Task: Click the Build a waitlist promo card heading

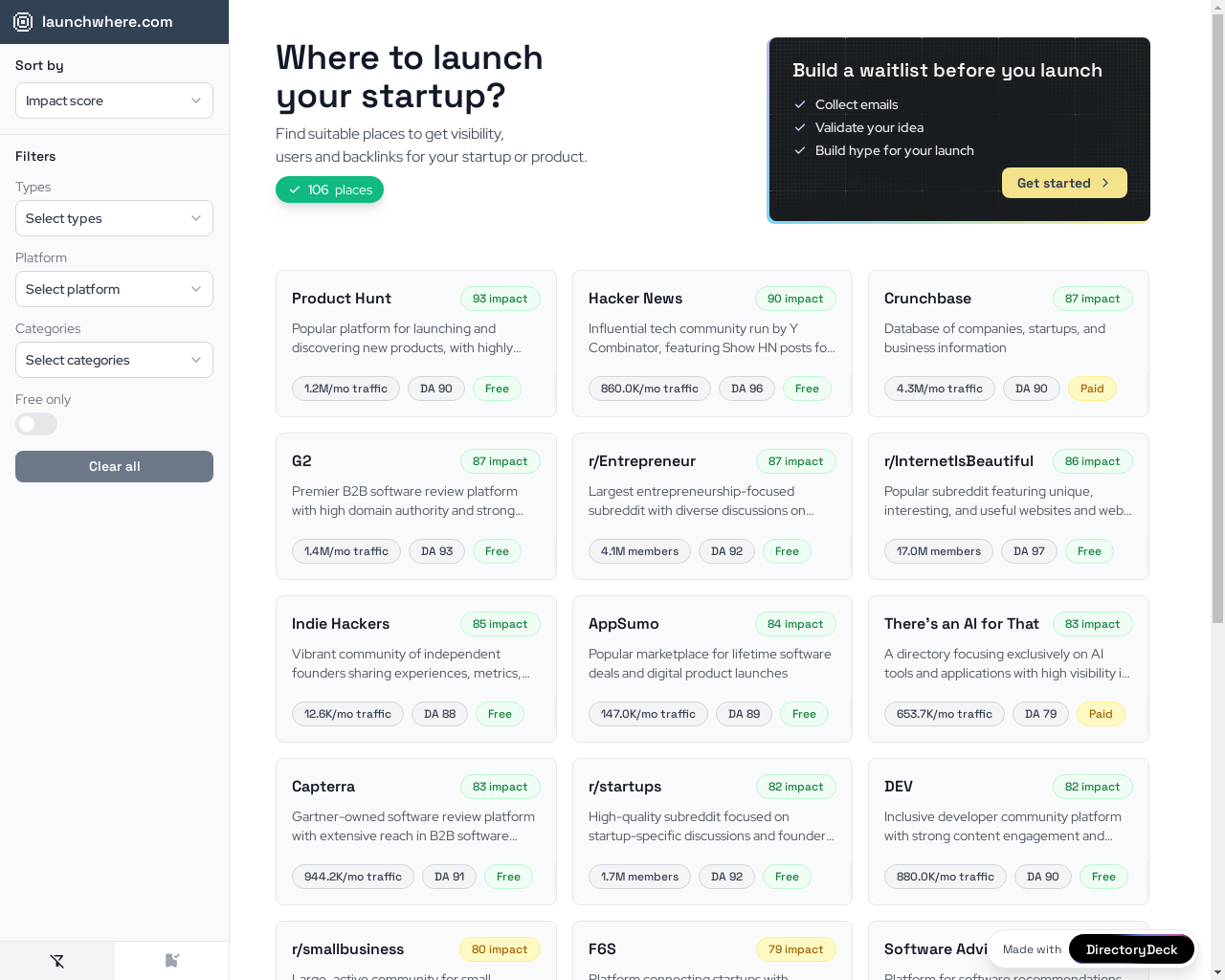Action: point(947,70)
